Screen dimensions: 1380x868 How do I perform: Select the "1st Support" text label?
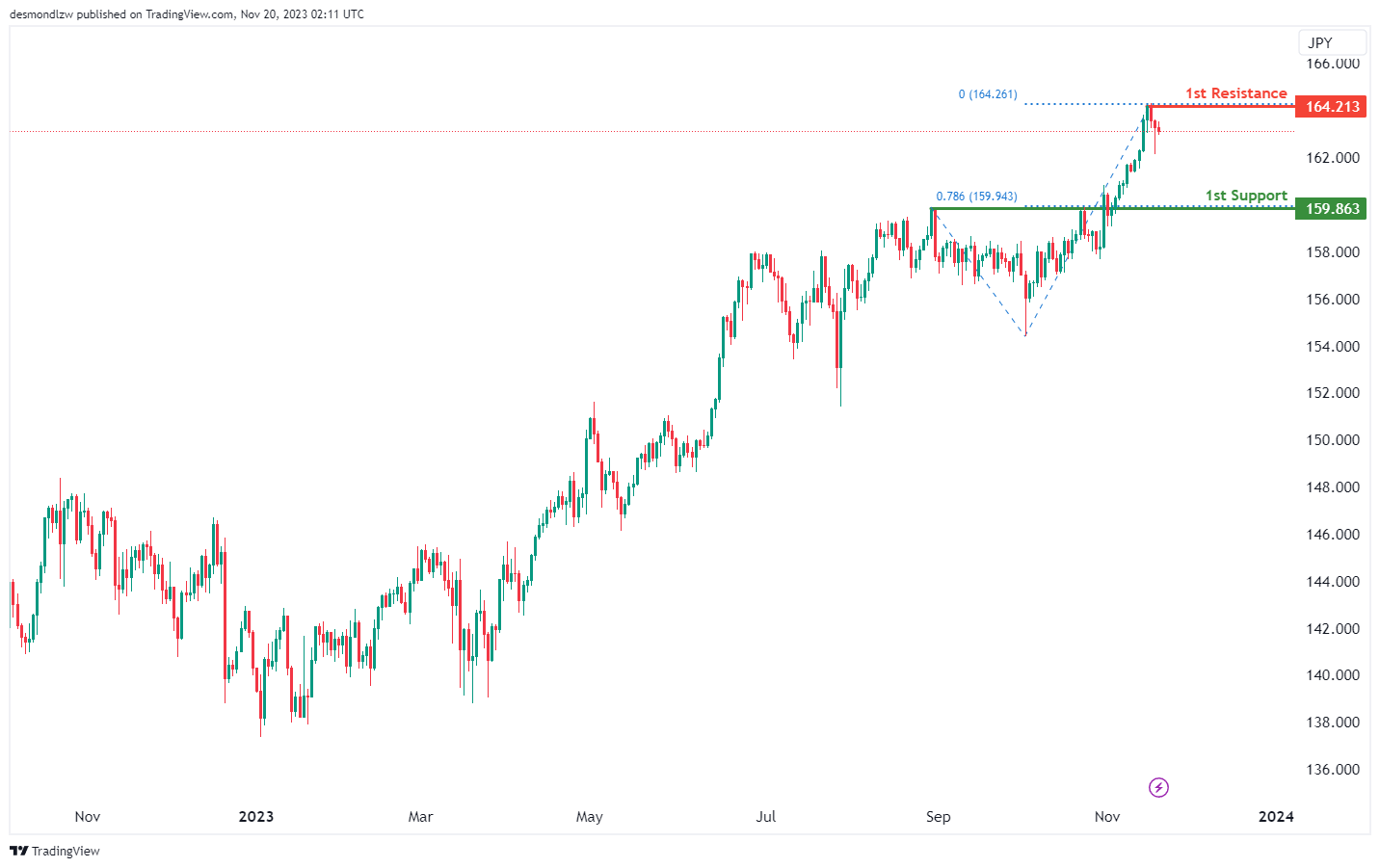click(1245, 196)
